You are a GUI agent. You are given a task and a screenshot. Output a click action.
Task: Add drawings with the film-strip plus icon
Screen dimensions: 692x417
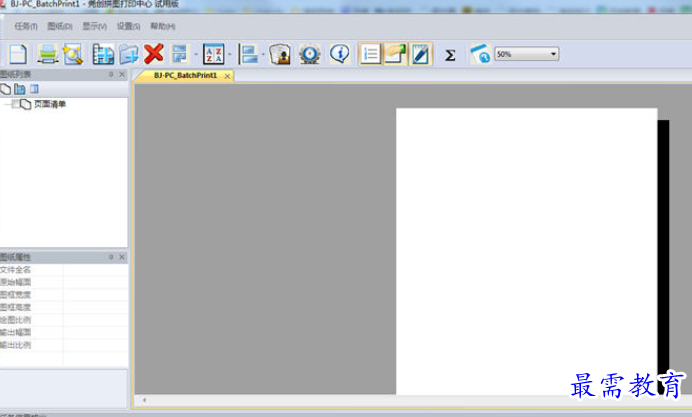103,54
